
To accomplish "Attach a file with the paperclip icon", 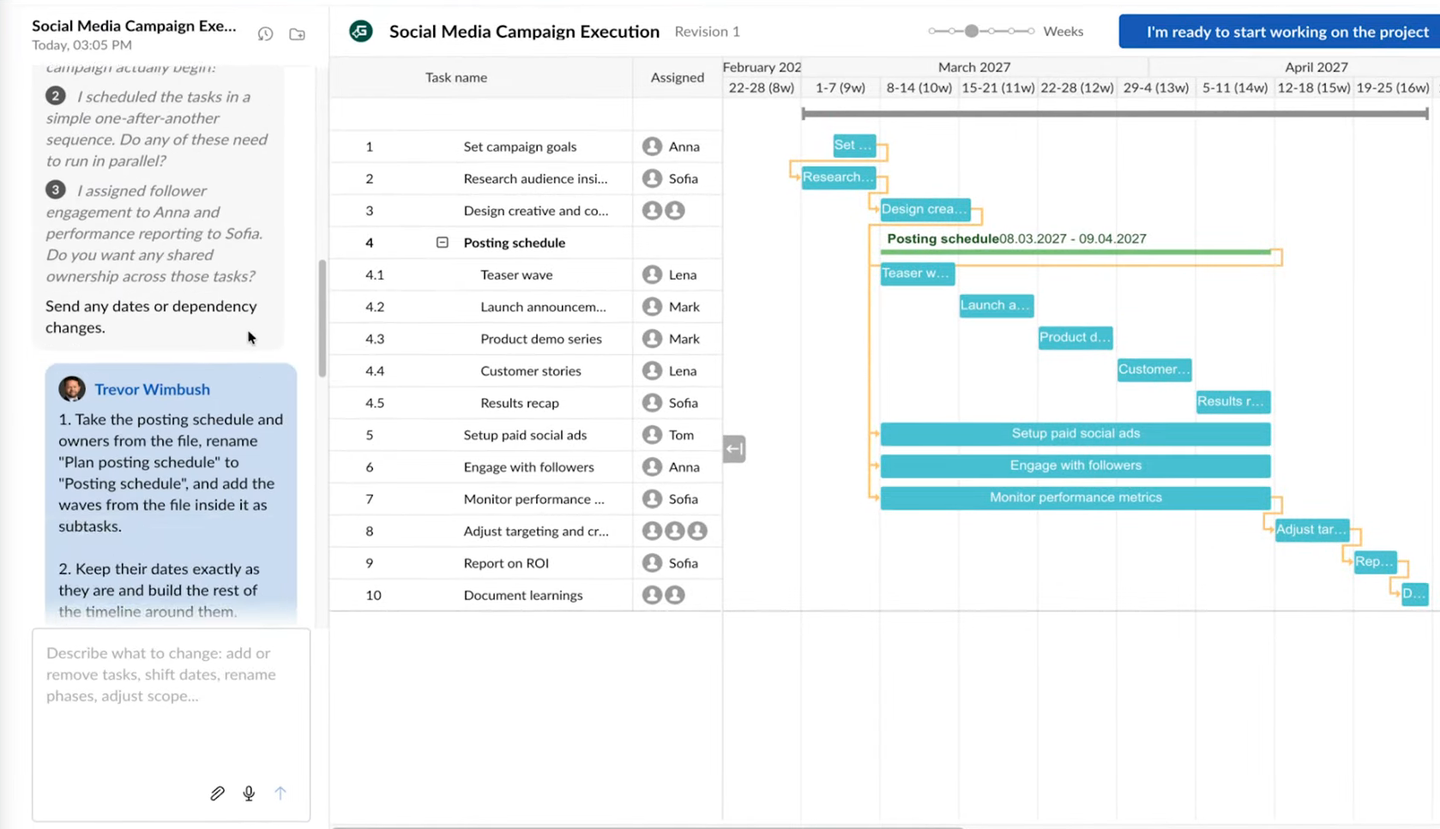I will tap(217, 794).
